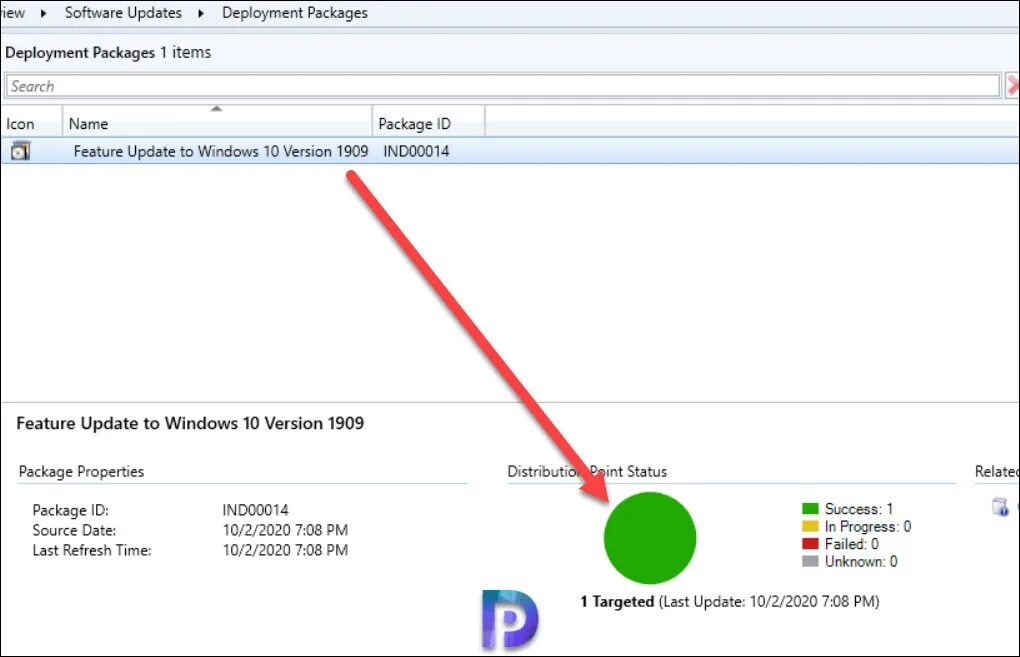Select Feature Update to Windows 10 Version 1909 row

click(x=510, y=151)
